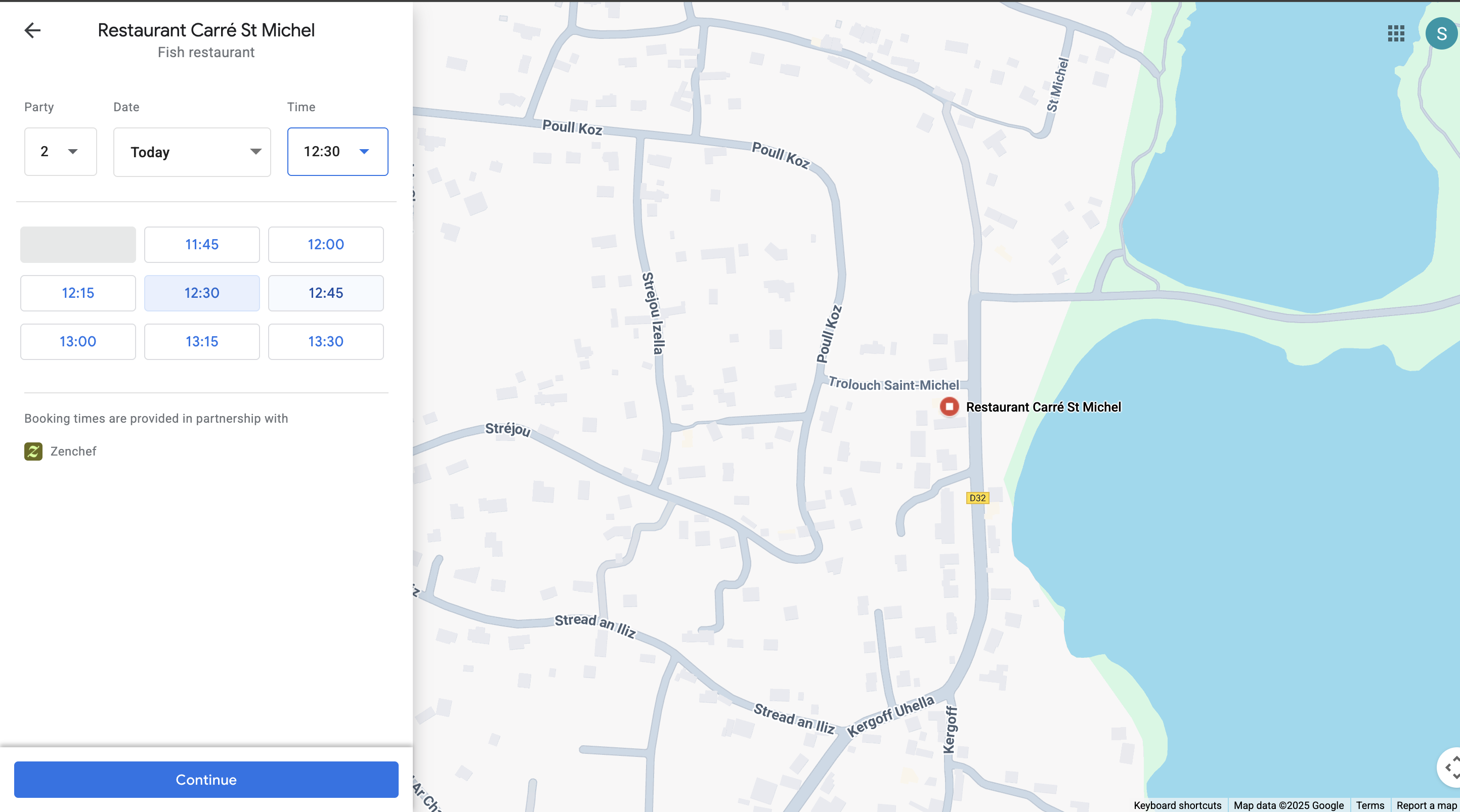Click the back arrow icon
Viewport: 1460px width, 812px height.
33,30
